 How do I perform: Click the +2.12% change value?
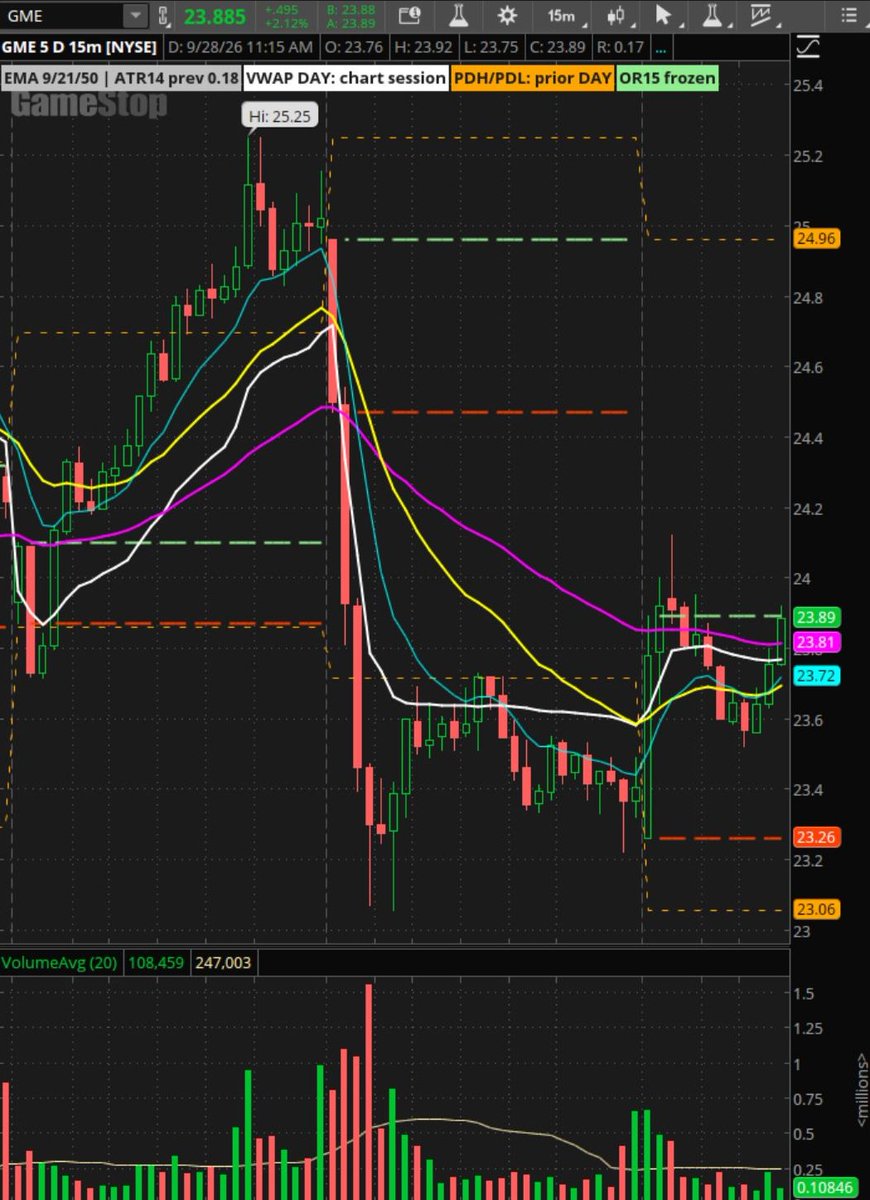pyautogui.click(x=285, y=22)
